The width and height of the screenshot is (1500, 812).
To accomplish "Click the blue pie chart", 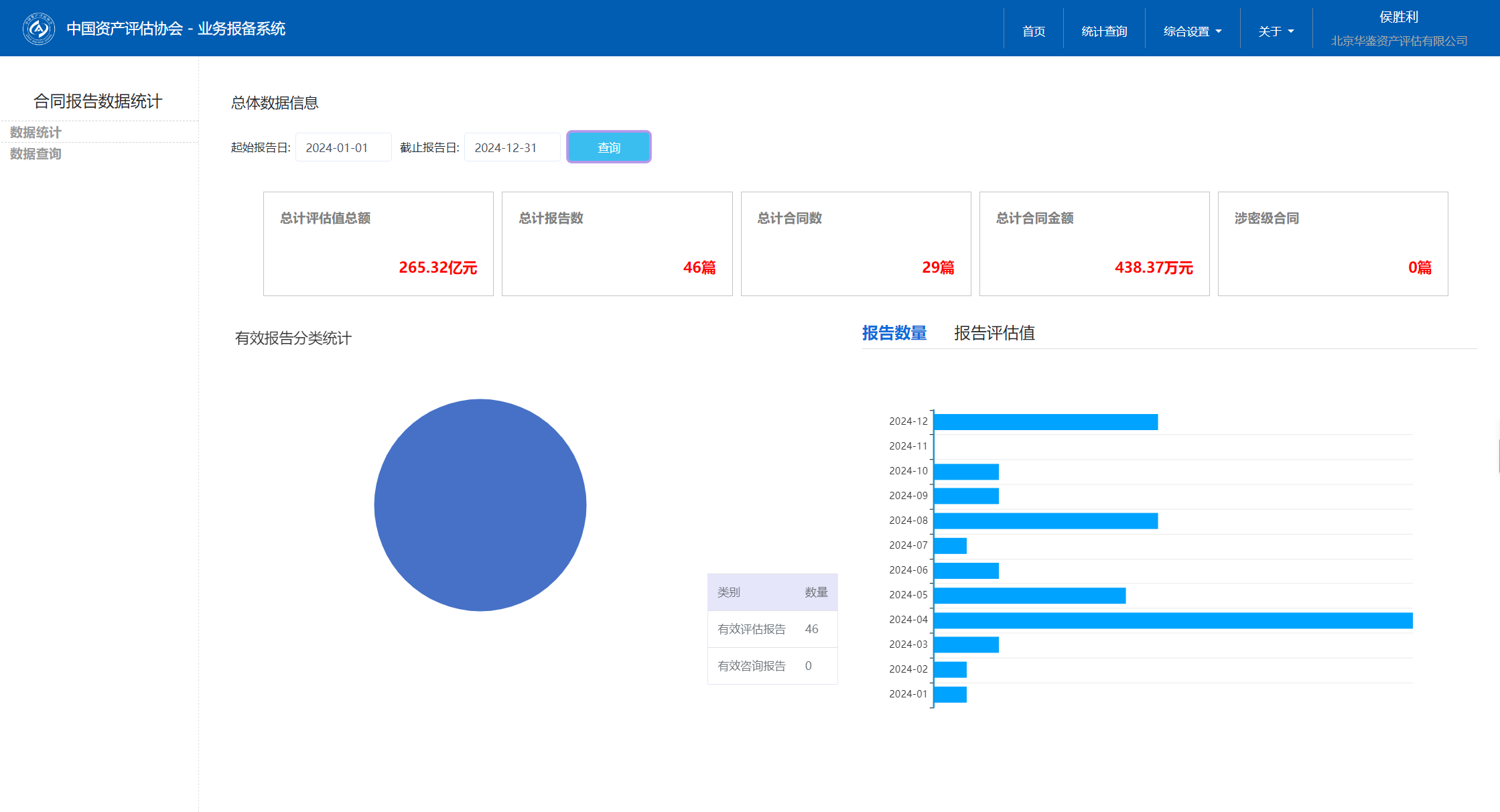I will coord(480,505).
